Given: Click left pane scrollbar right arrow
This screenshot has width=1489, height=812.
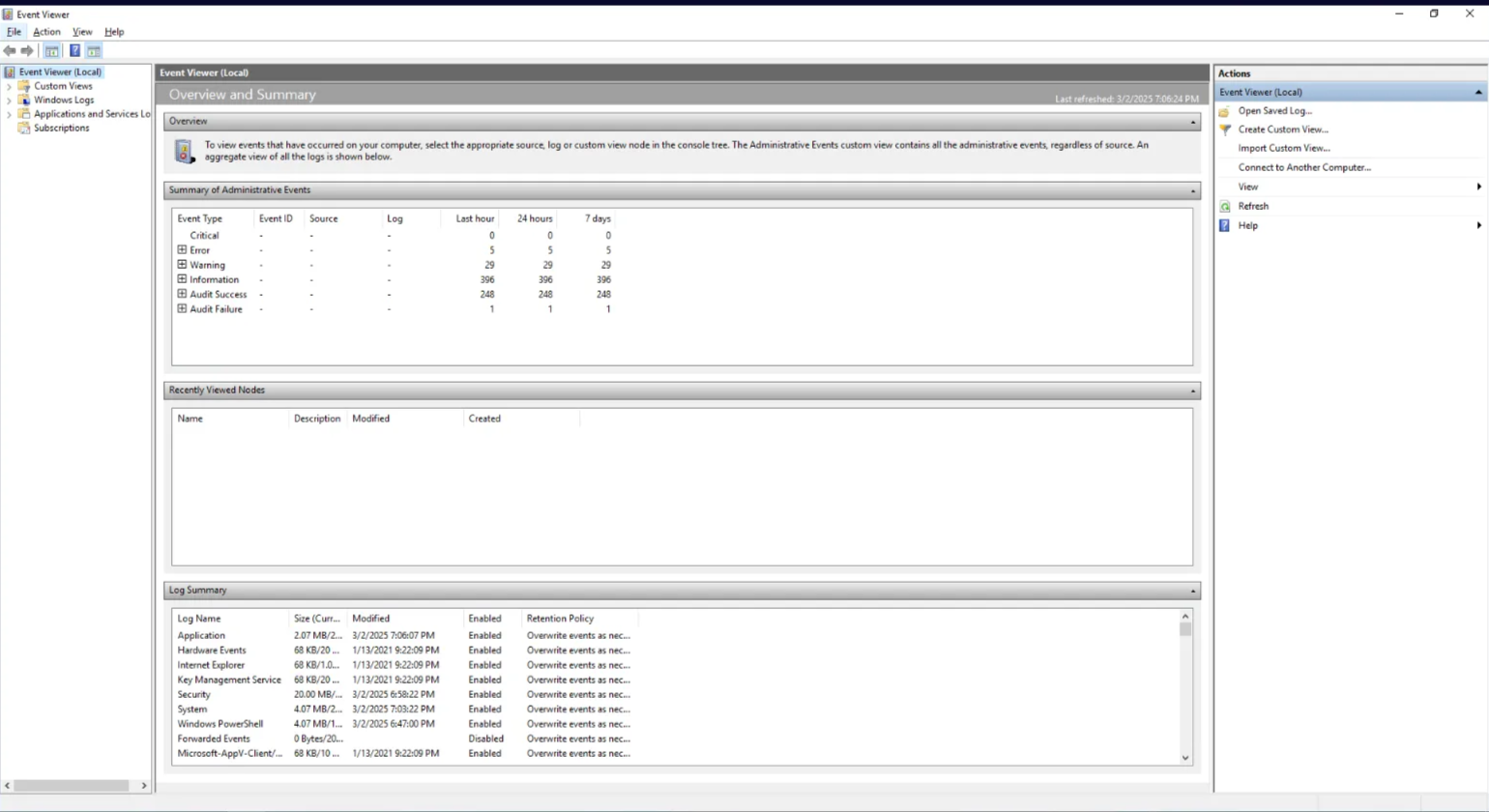Looking at the screenshot, I should pos(144,785).
